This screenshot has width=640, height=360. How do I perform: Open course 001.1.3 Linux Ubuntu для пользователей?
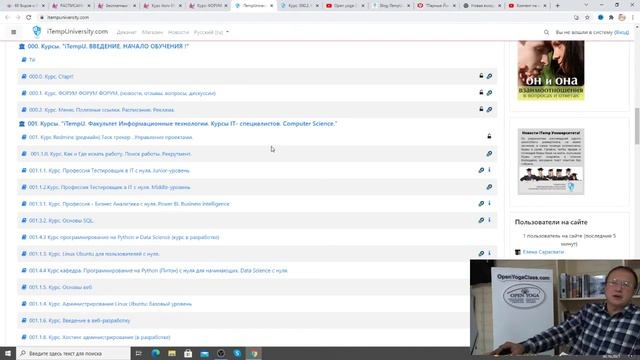[x=94, y=254]
